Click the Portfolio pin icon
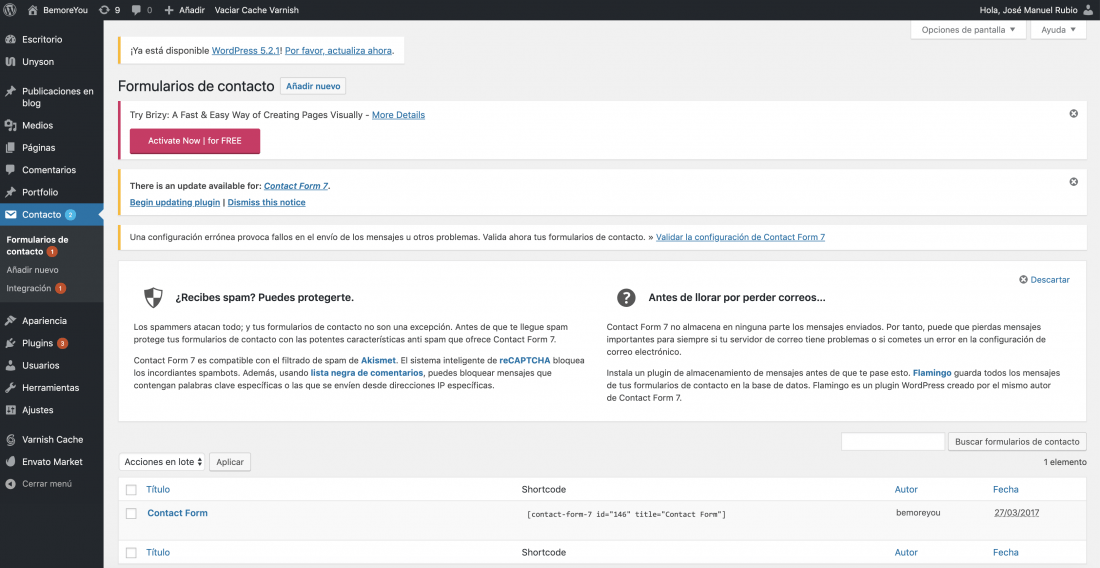 click(11, 191)
